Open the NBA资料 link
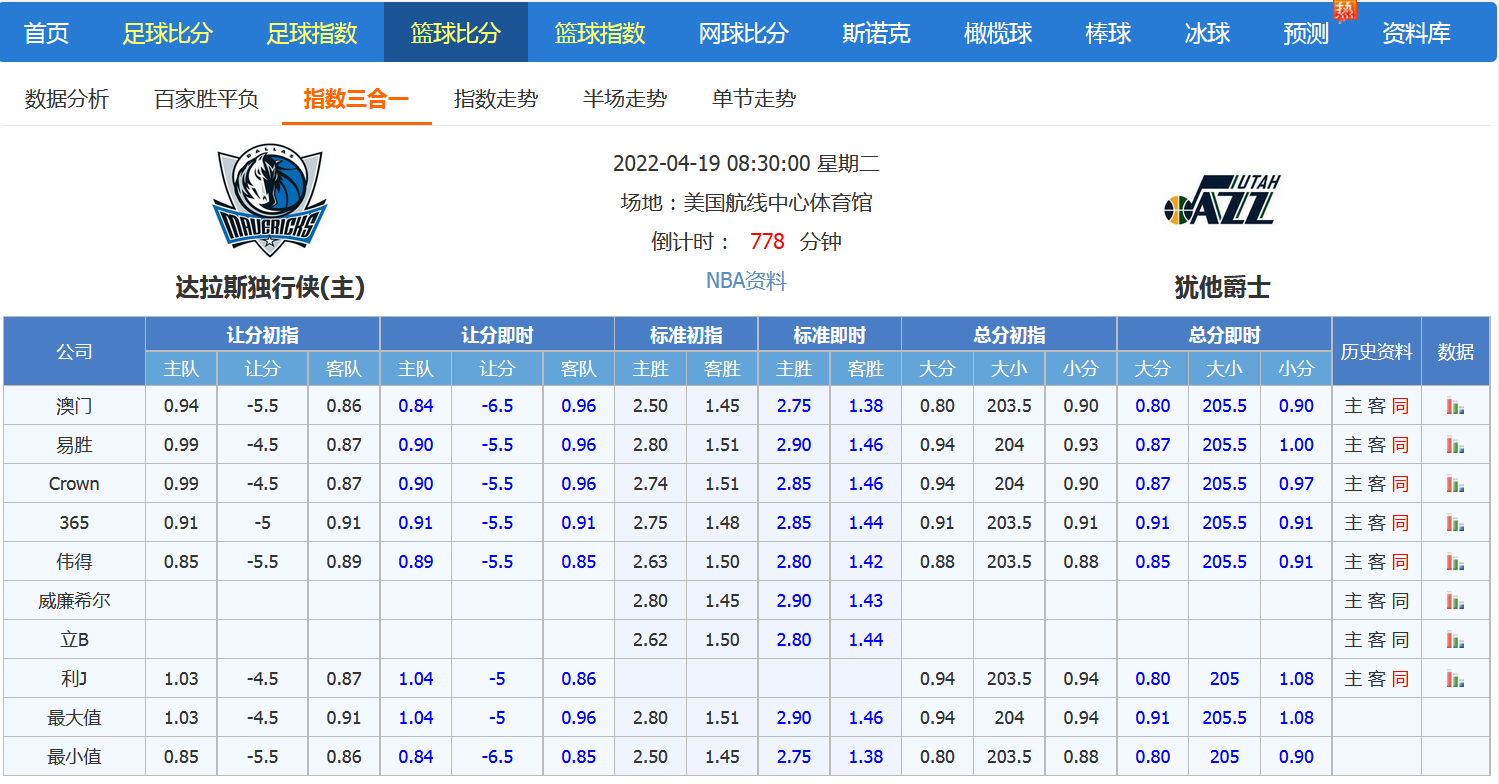Image resolution: width=1499 pixels, height=784 pixels. tap(746, 281)
